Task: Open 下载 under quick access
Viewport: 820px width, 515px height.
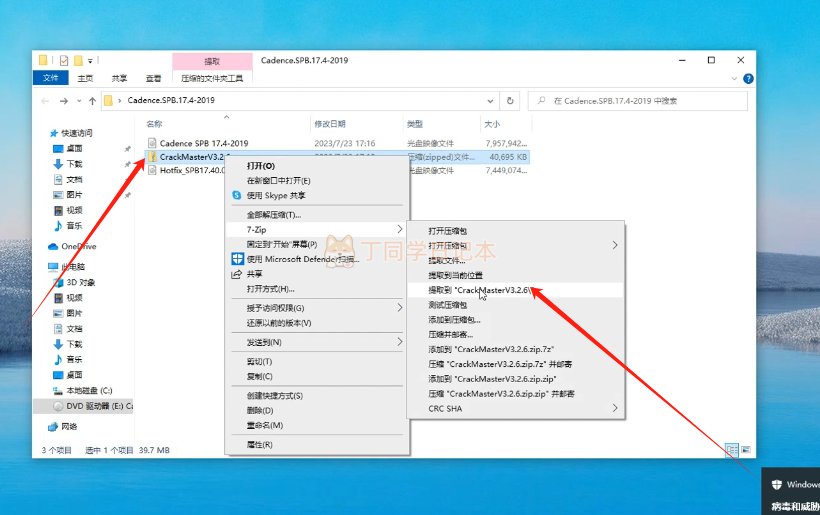Action: [x=74, y=164]
